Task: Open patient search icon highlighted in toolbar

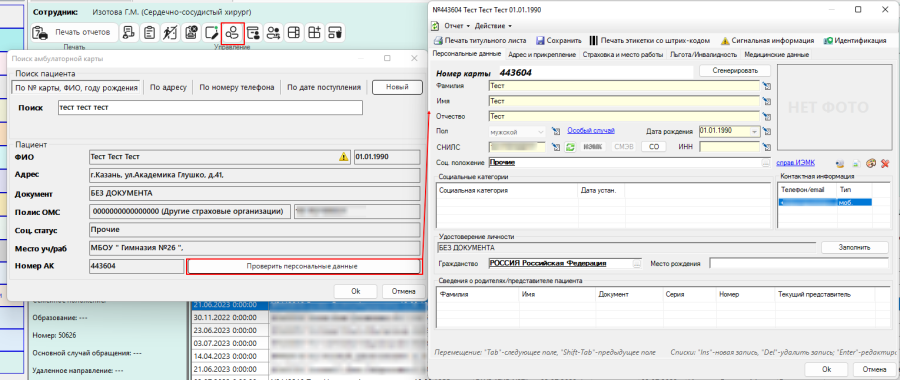Action: point(232,33)
